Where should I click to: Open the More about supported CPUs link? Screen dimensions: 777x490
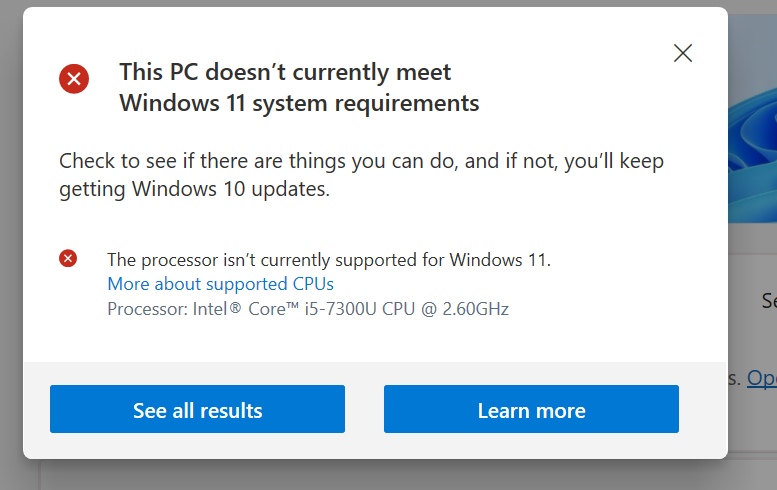coord(220,284)
